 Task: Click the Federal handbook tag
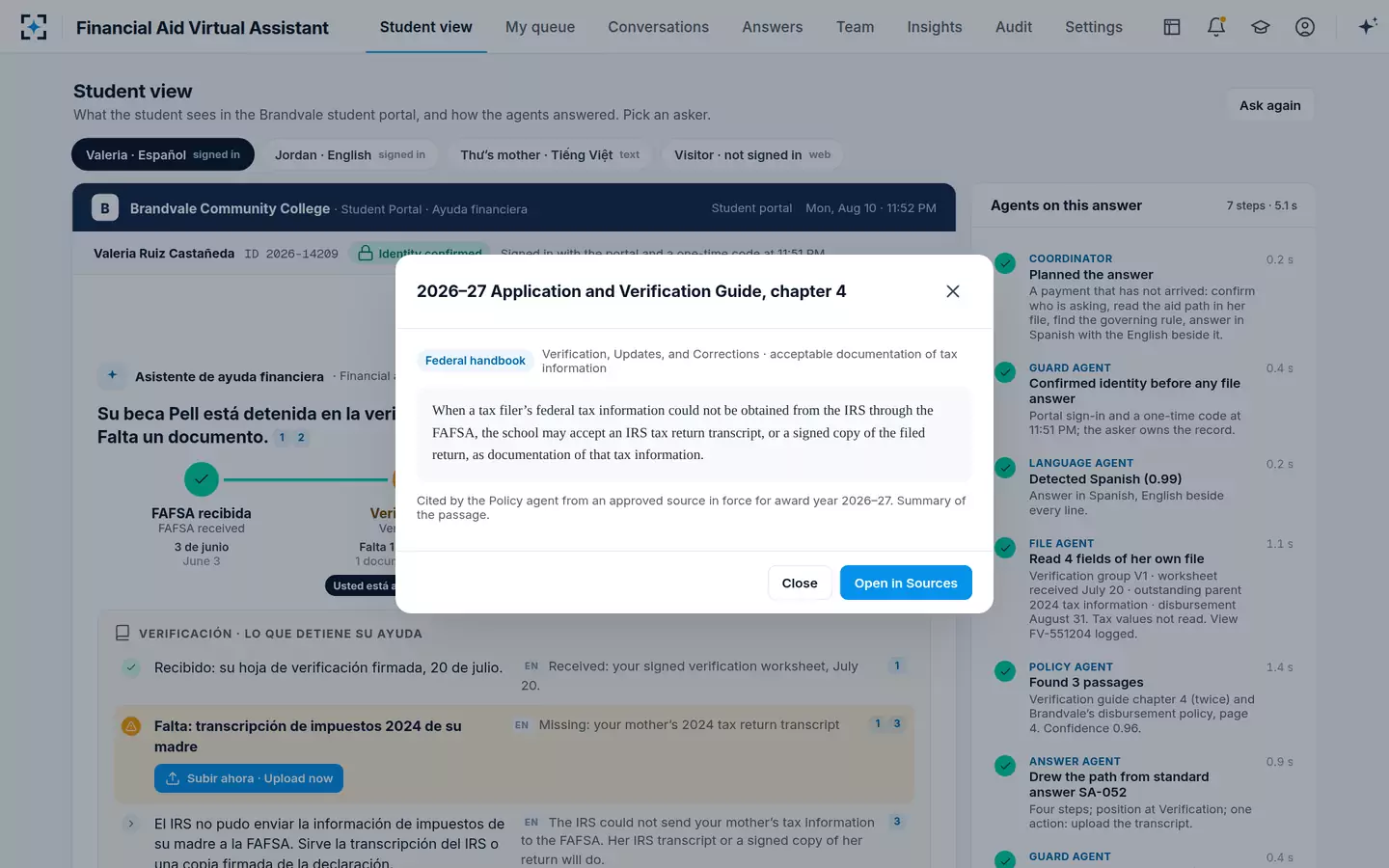pos(476,361)
